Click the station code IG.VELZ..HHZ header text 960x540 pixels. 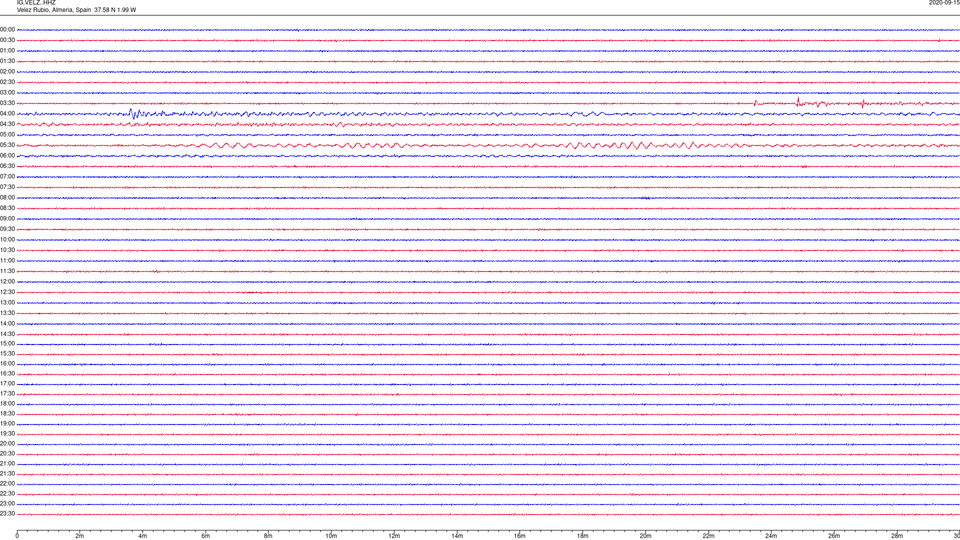[x=36, y=2]
